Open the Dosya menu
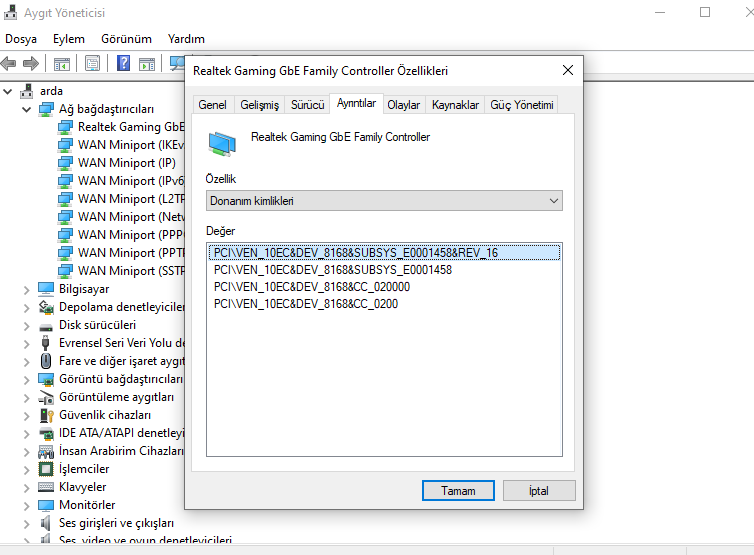The image size is (754, 555). tap(21, 39)
